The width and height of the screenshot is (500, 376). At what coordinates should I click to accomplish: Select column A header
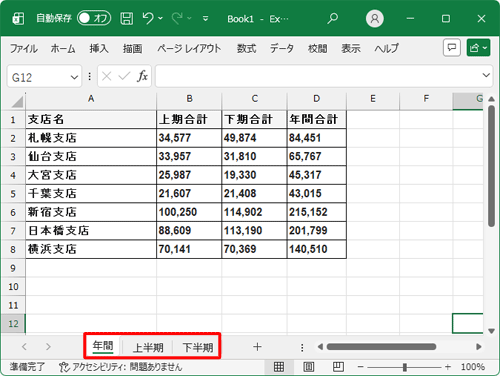91,99
